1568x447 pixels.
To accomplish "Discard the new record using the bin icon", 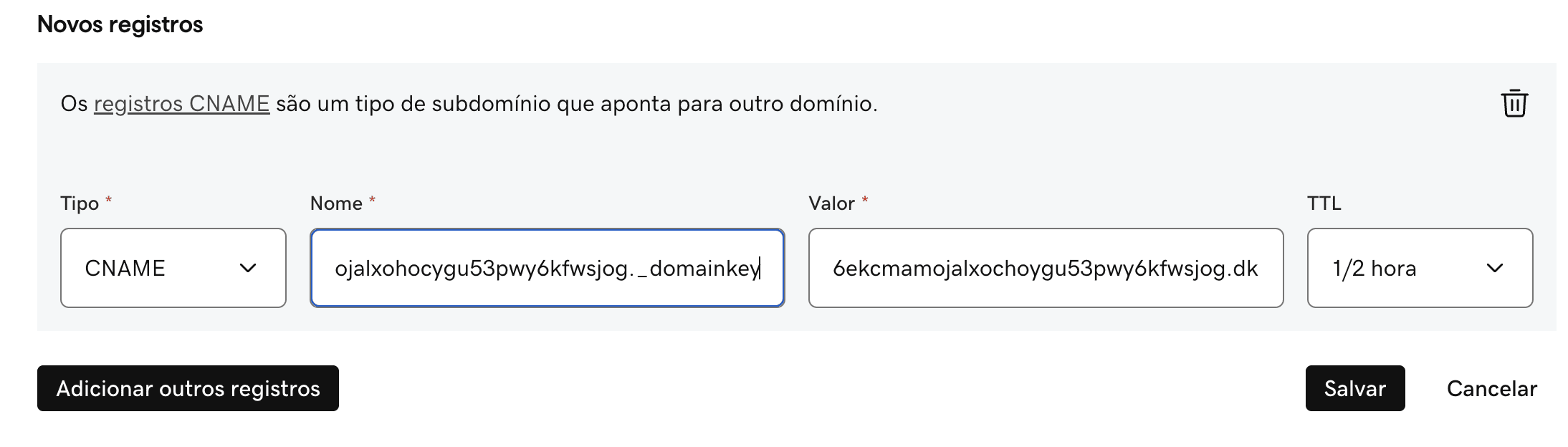I will click(x=1515, y=104).
